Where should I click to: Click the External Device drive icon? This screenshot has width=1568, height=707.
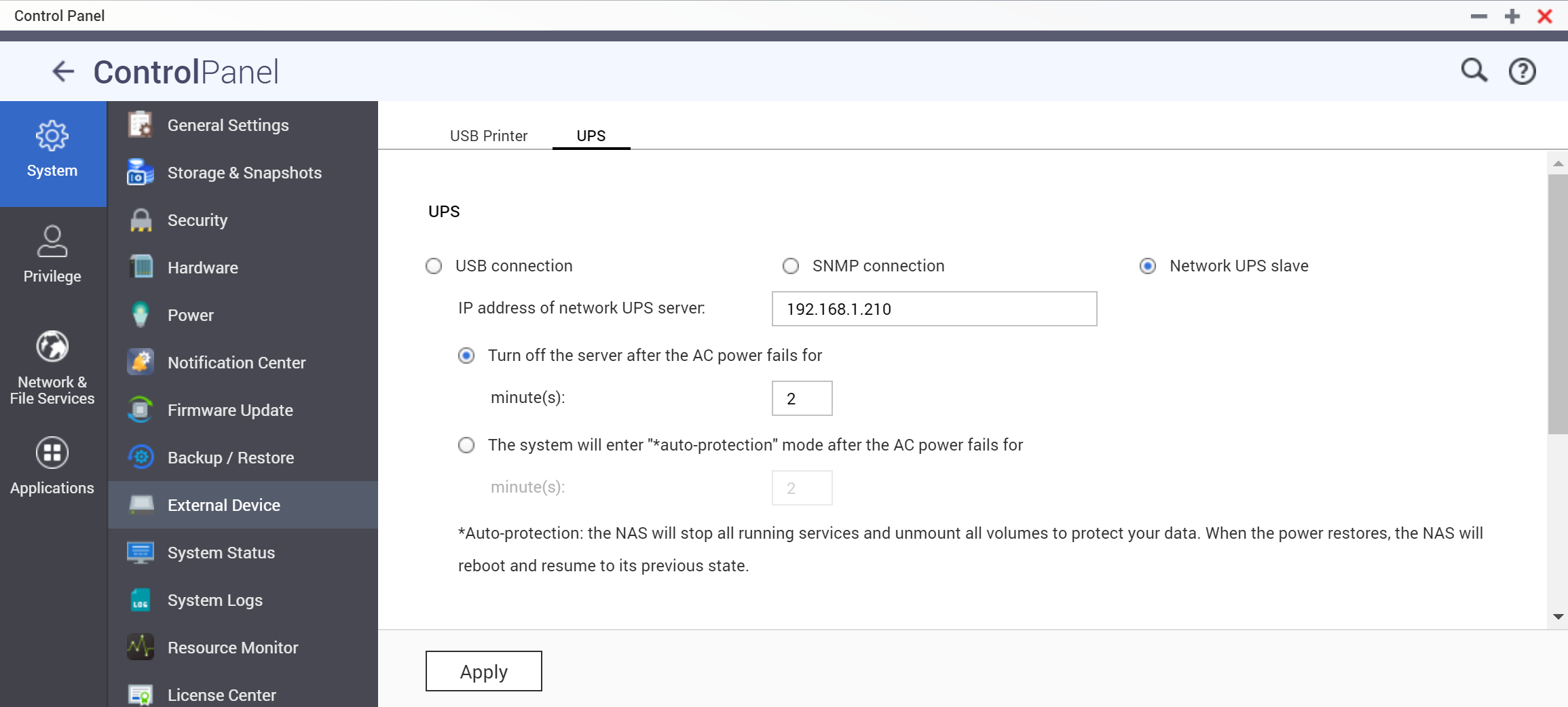click(x=141, y=505)
